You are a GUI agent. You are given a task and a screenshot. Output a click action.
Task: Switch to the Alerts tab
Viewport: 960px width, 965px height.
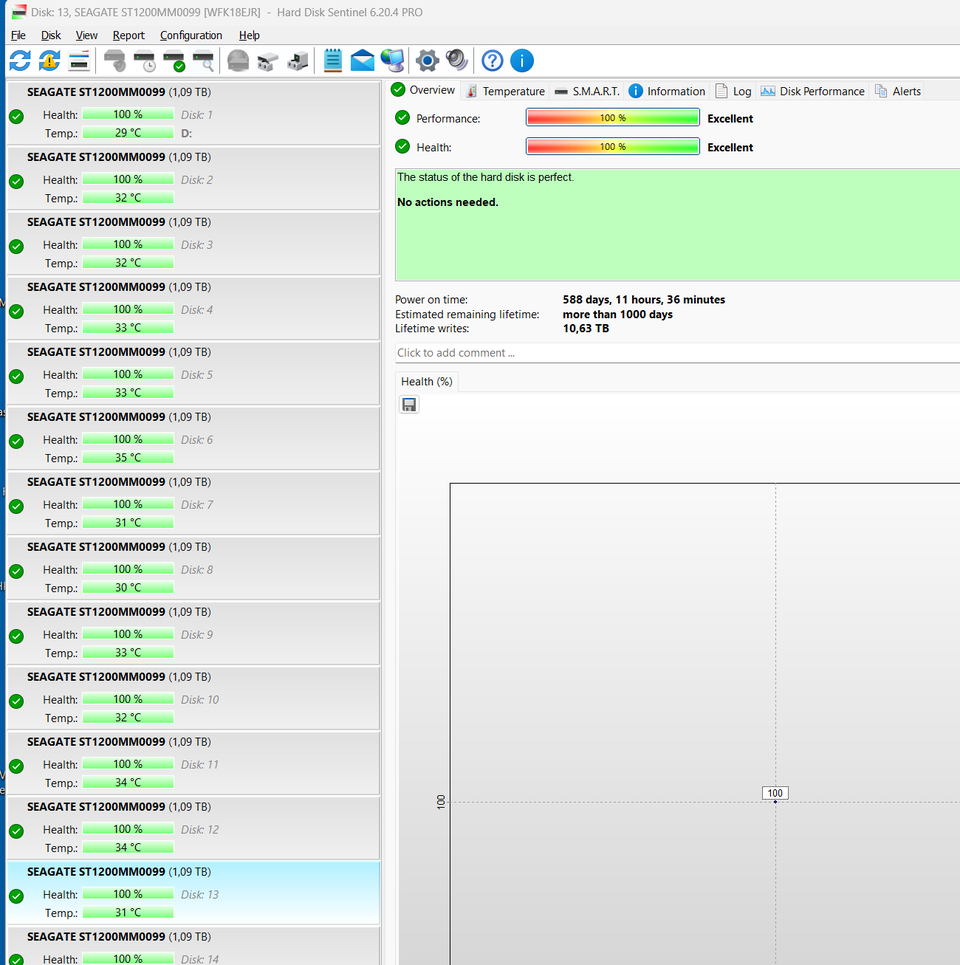click(898, 91)
